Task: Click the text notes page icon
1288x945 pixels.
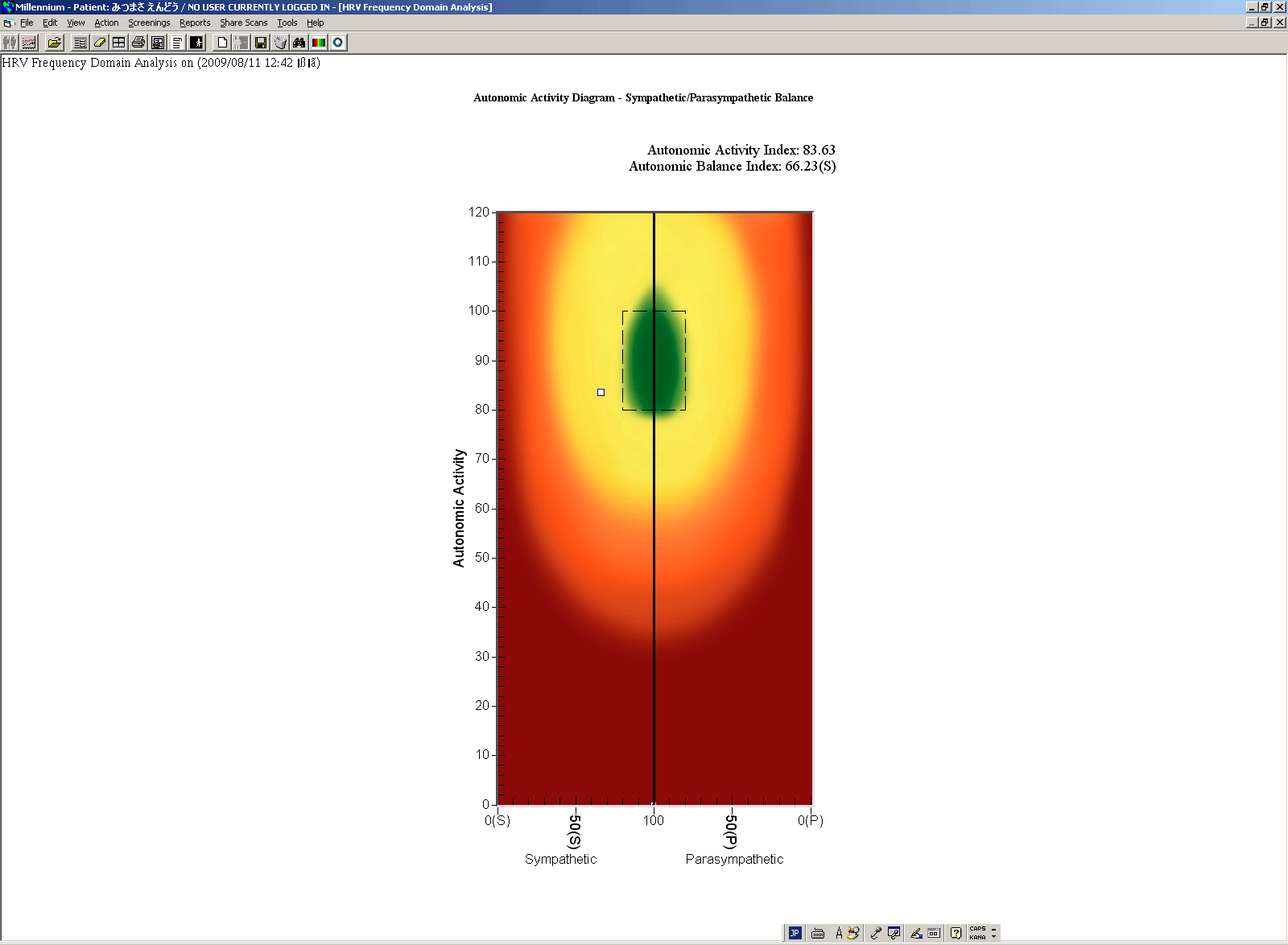Action: coord(177,43)
